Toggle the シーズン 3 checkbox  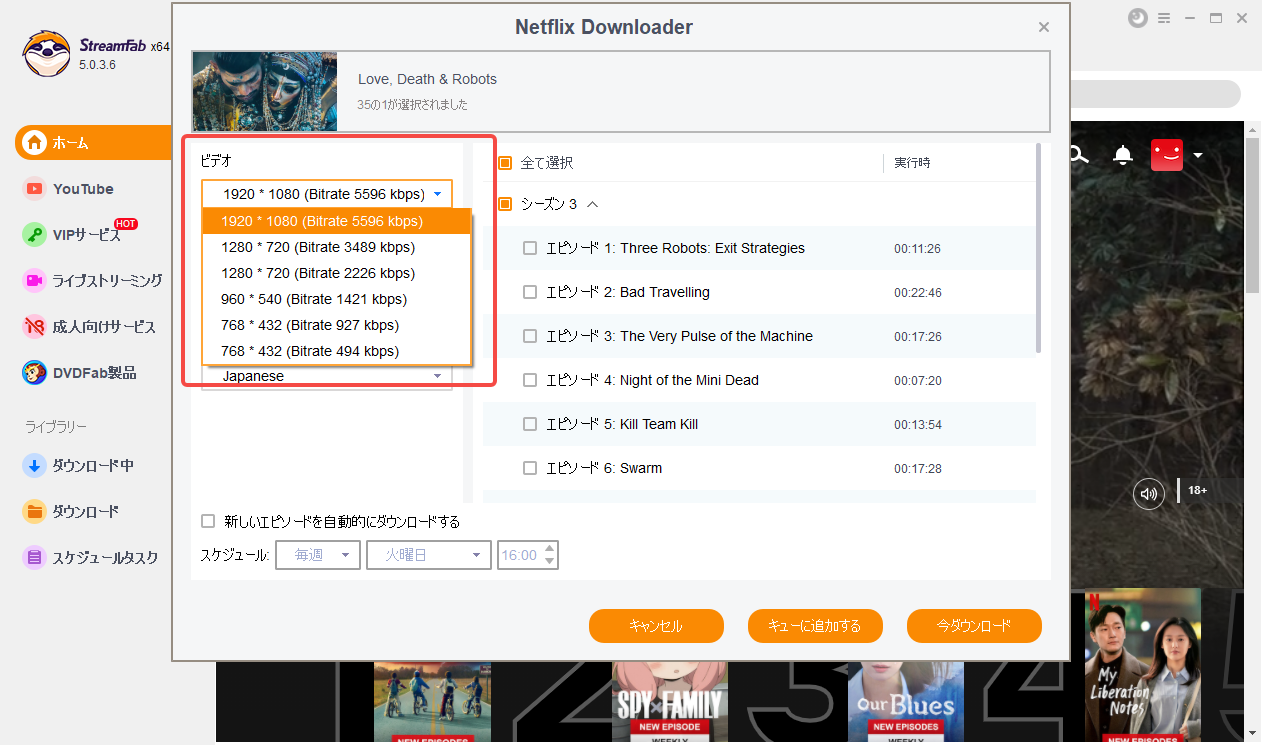[505, 204]
